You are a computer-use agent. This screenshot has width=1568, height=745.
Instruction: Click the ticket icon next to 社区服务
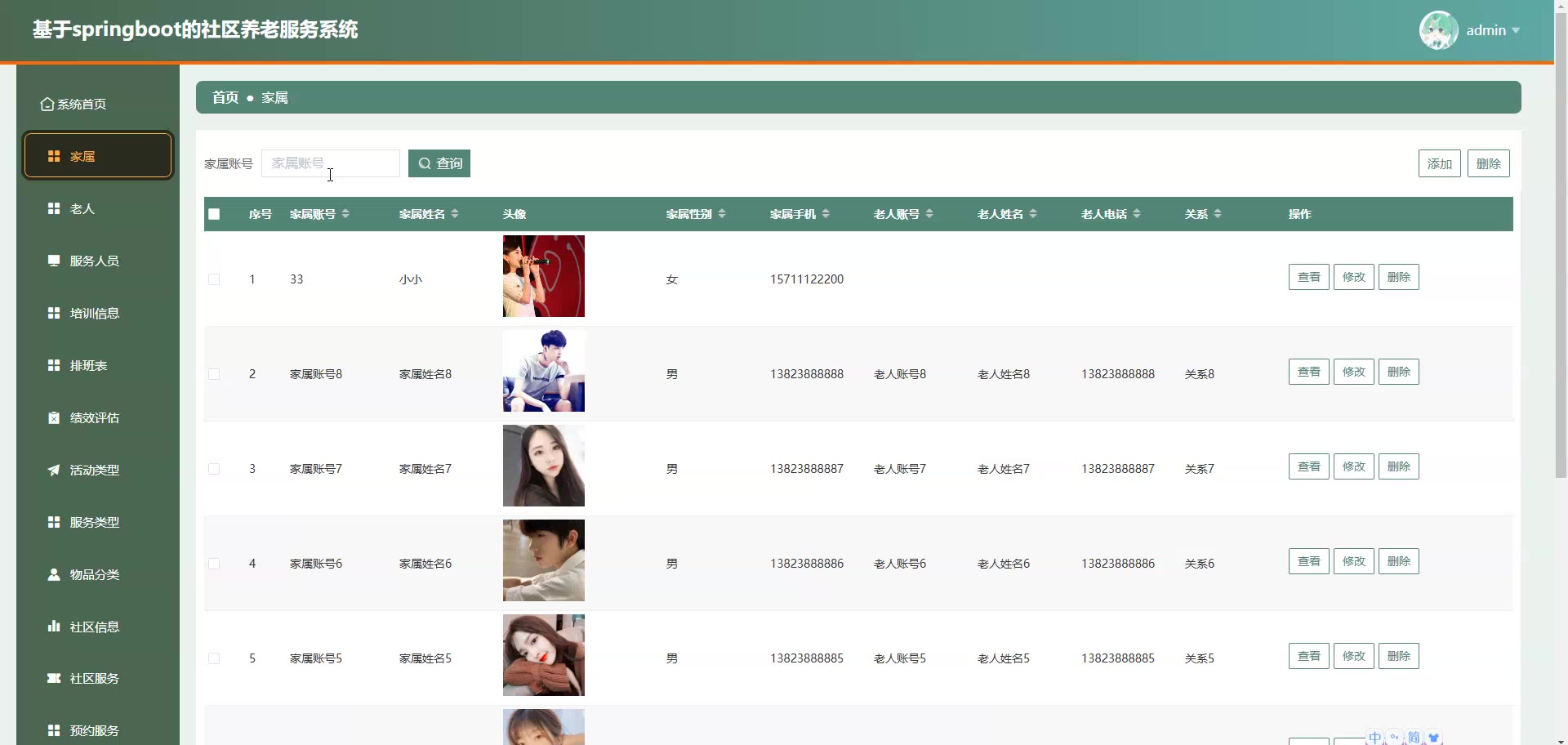tap(54, 679)
